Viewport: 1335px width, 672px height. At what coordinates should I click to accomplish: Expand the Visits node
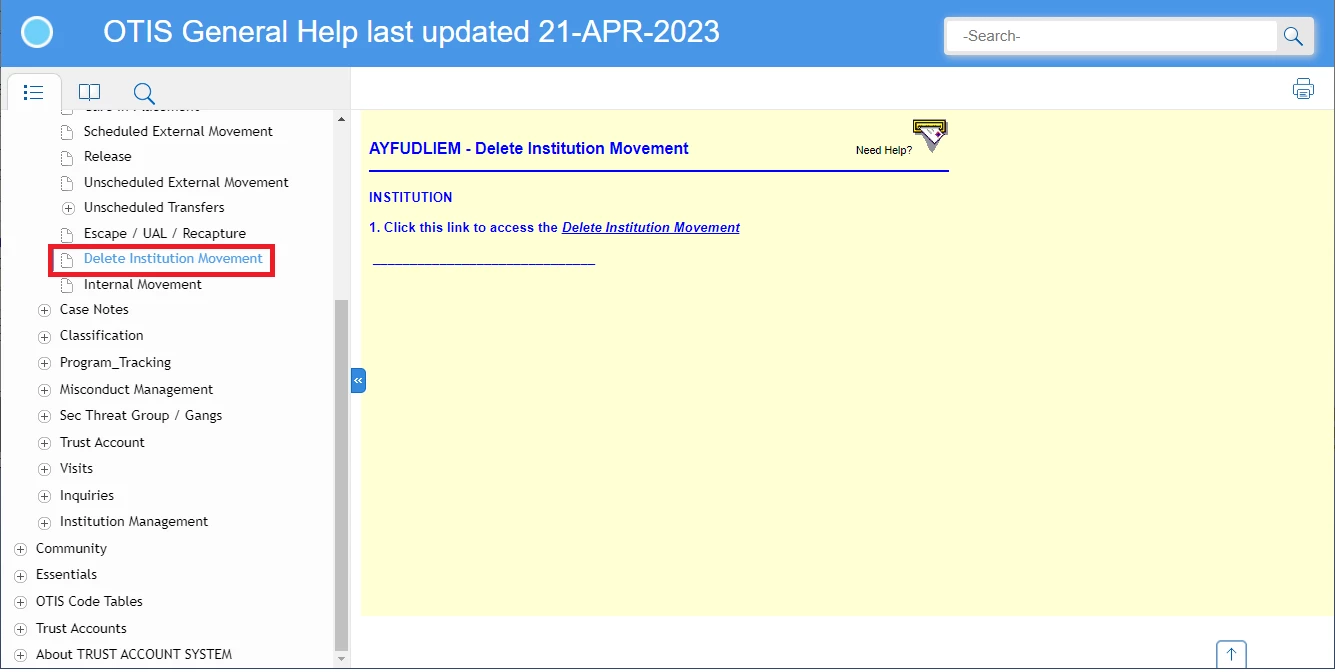[x=44, y=469]
